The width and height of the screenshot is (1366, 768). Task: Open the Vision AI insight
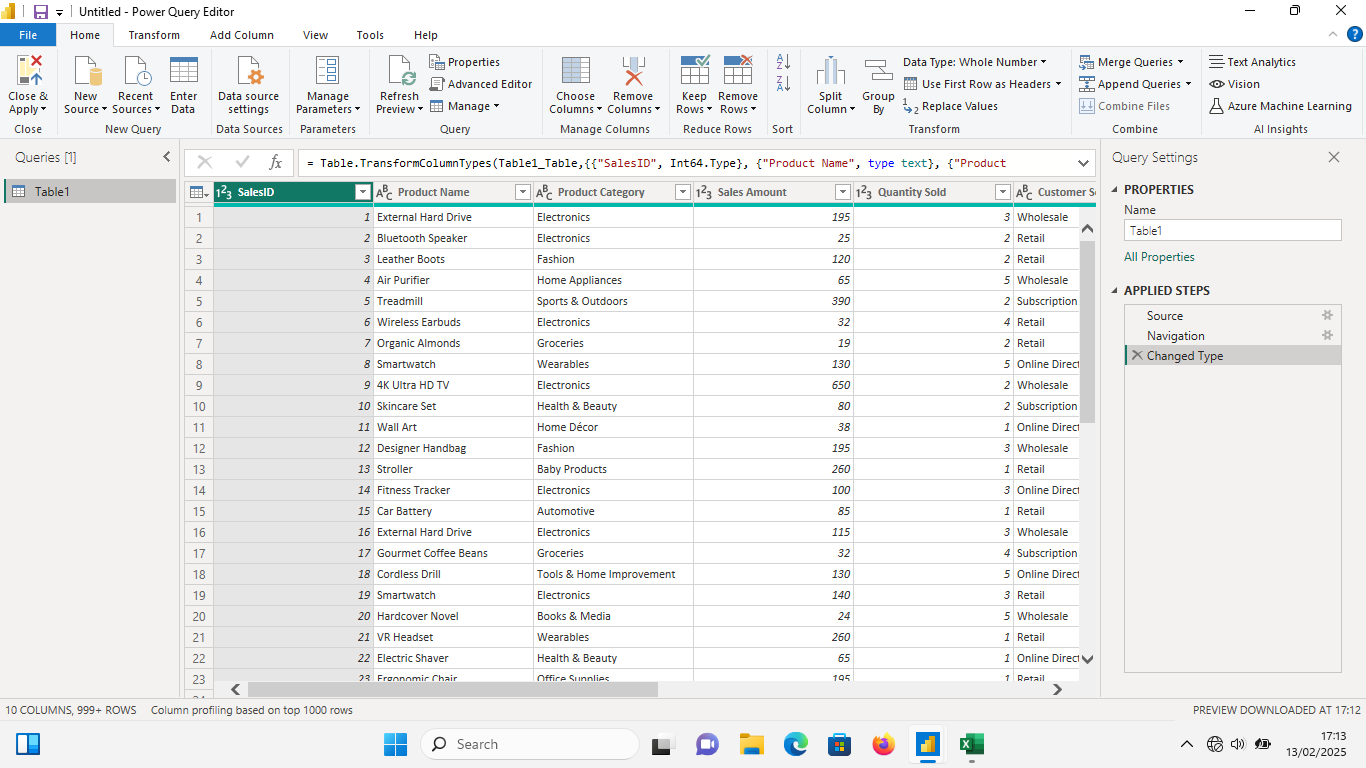point(1234,84)
